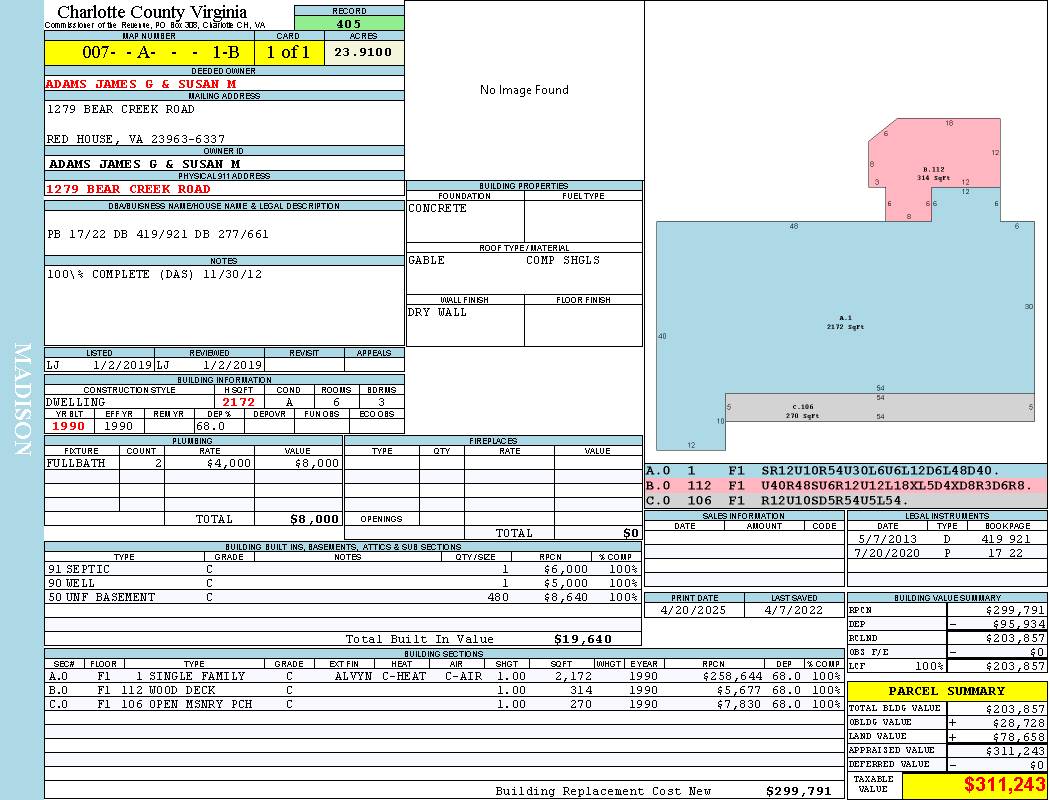The width and height of the screenshot is (1050, 800).
Task: Click mailing address 1279 BEAR CREEK ROAD
Action: click(x=121, y=109)
